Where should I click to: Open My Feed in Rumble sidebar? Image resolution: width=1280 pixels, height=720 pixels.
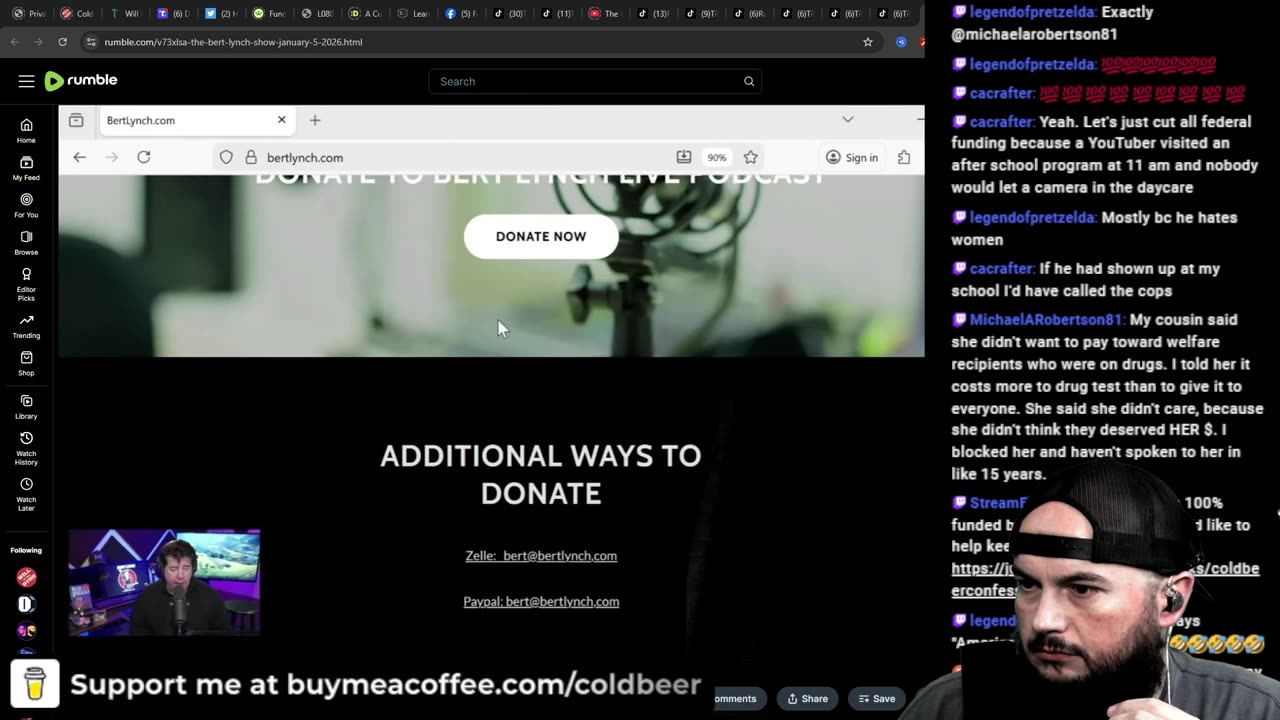click(26, 168)
